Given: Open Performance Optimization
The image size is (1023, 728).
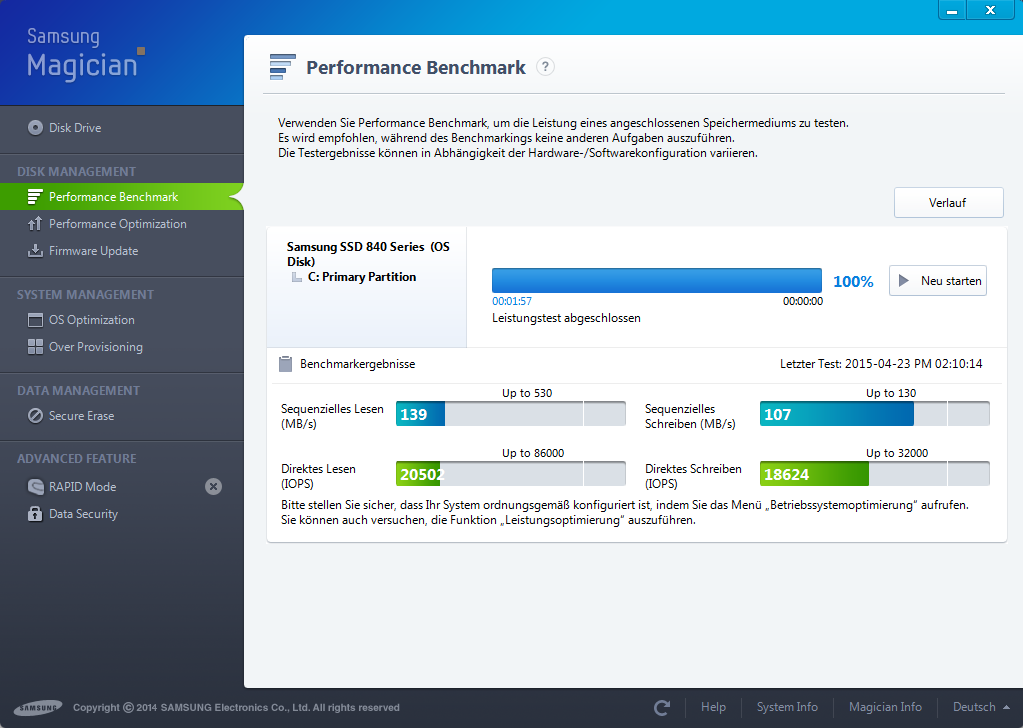Looking at the screenshot, I should [117, 224].
